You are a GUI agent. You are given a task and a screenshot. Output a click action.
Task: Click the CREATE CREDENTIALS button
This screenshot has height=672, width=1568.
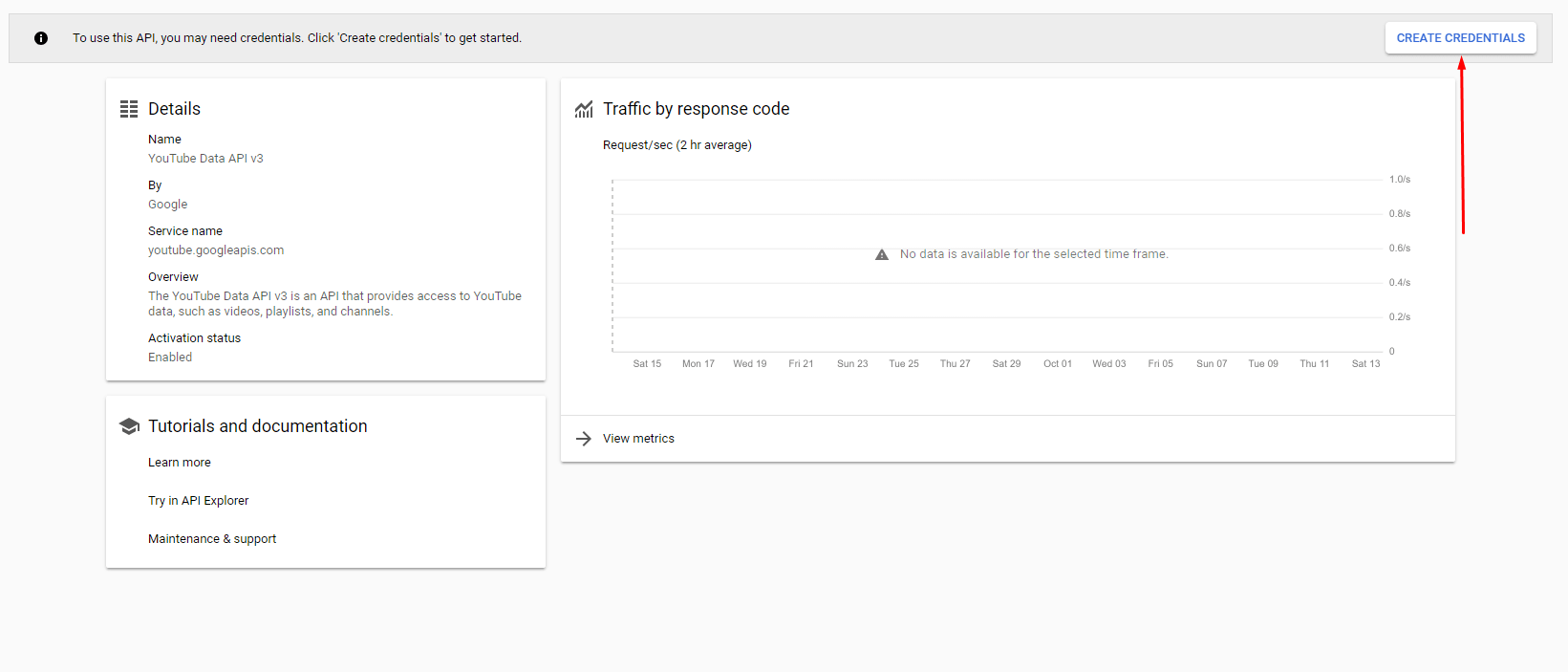[x=1460, y=38]
